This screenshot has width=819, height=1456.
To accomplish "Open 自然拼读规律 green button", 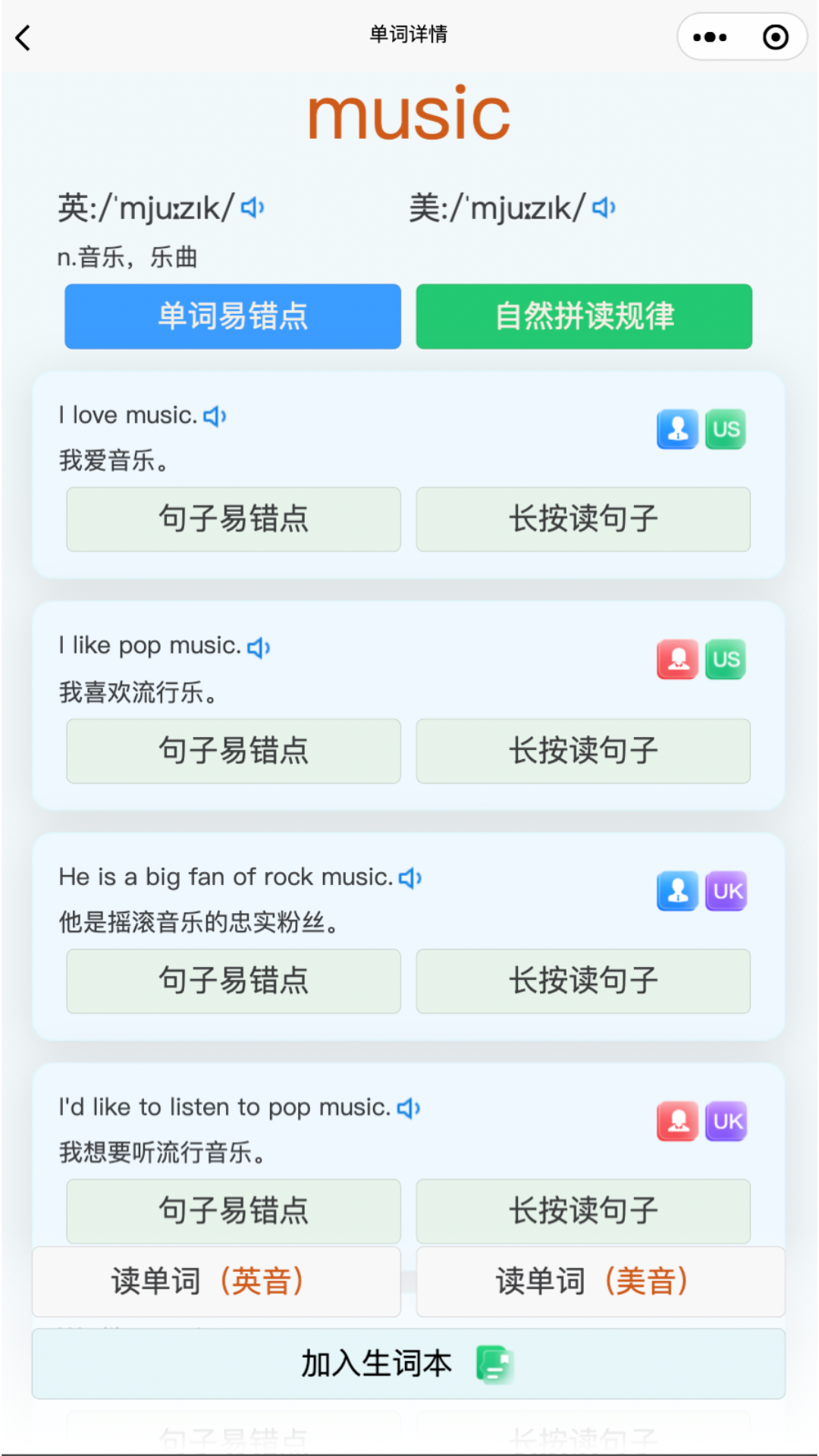I will tap(584, 316).
